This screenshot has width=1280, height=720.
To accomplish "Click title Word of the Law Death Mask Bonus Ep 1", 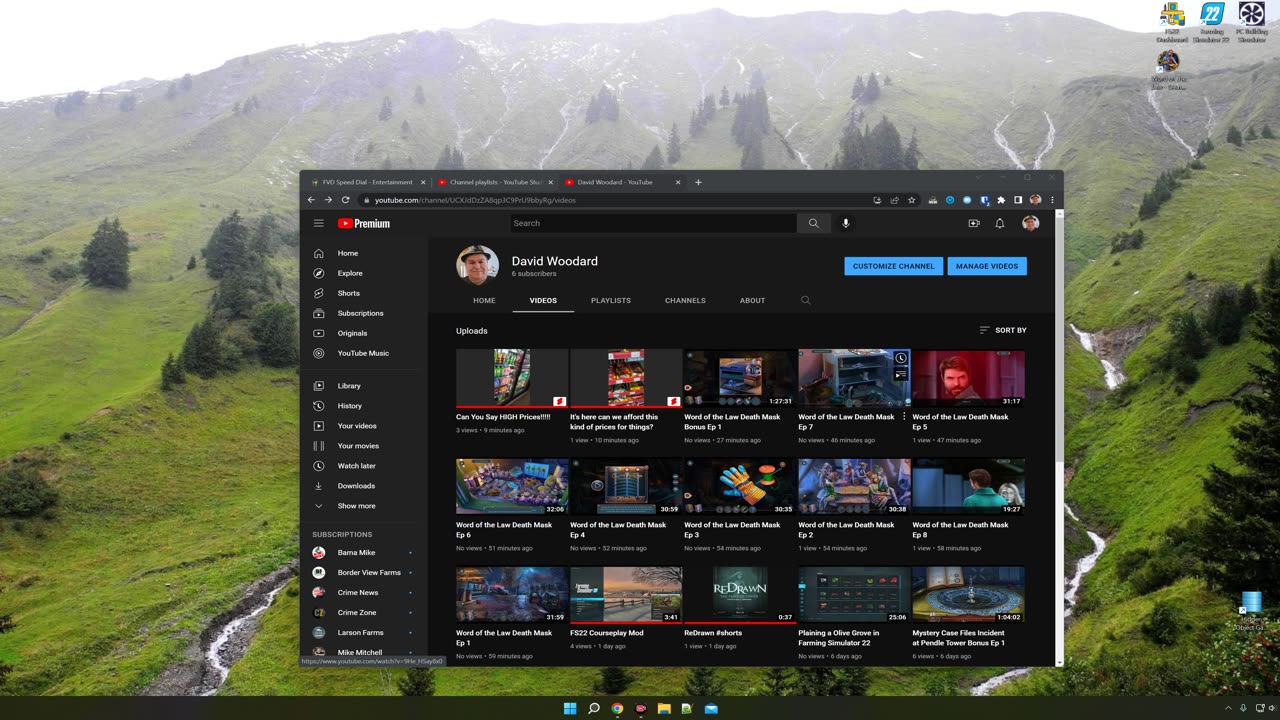I will pos(732,422).
